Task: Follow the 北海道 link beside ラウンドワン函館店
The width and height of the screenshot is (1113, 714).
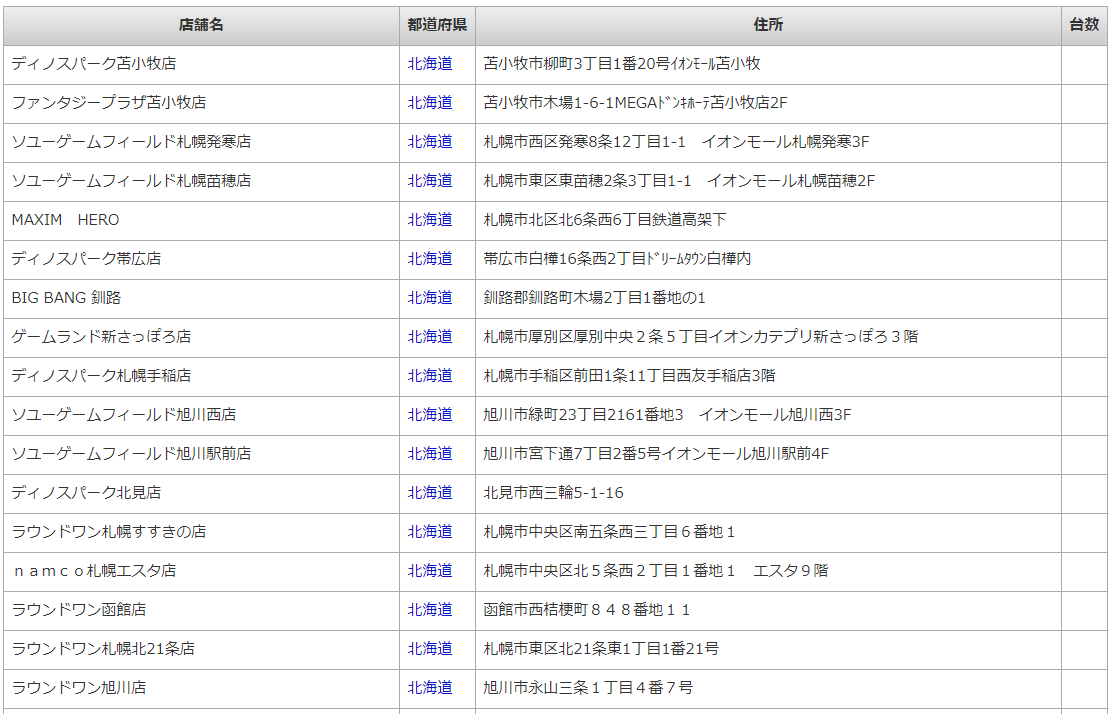Action: pyautogui.click(x=429, y=610)
